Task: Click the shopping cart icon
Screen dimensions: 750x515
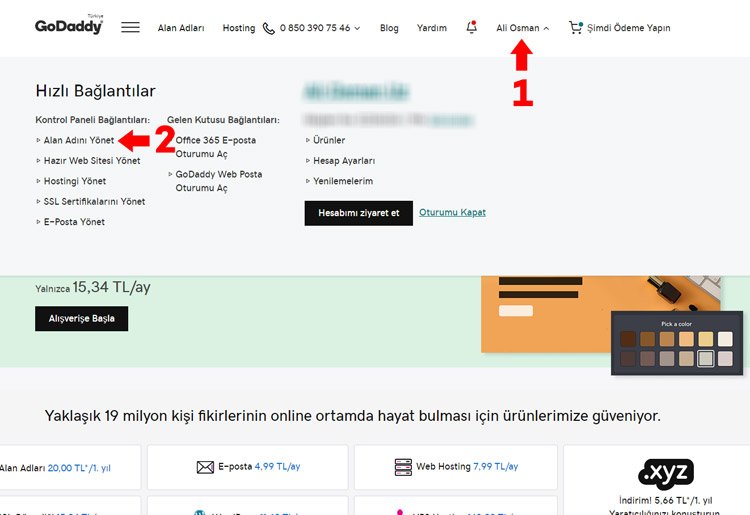Action: 575,28
